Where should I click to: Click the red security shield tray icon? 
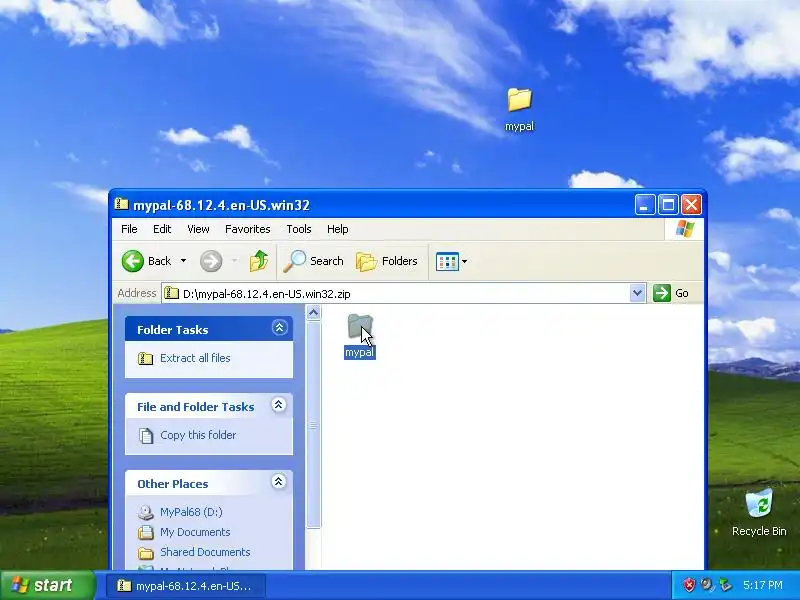[689, 585]
